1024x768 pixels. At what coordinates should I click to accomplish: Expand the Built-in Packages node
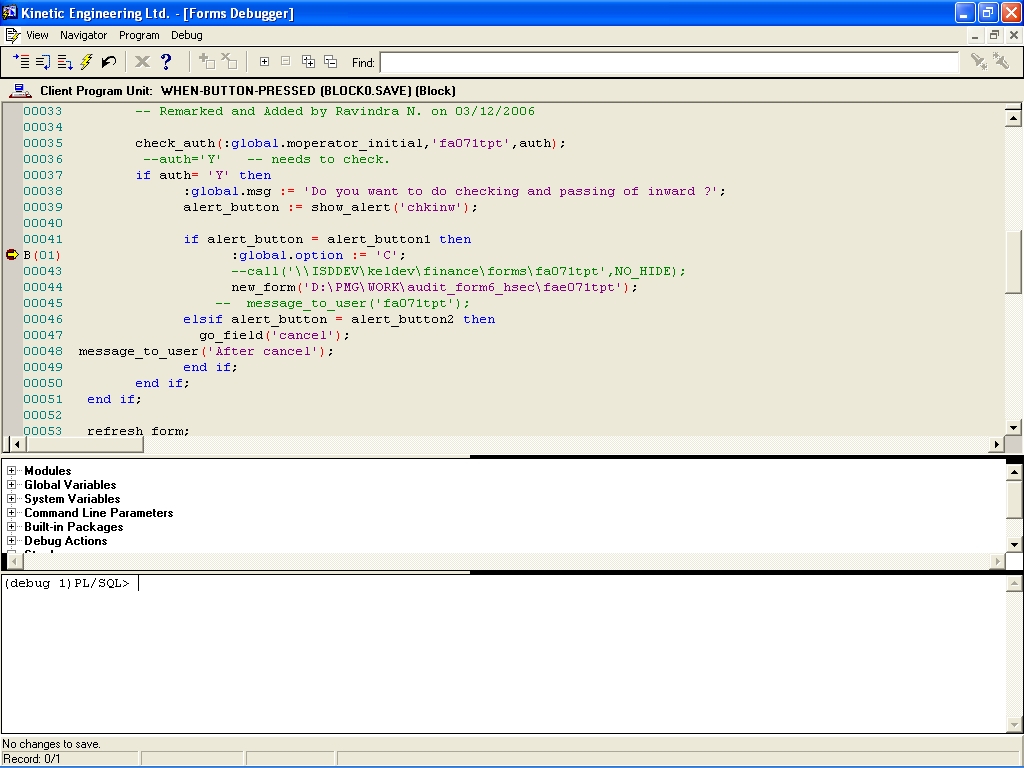point(12,527)
